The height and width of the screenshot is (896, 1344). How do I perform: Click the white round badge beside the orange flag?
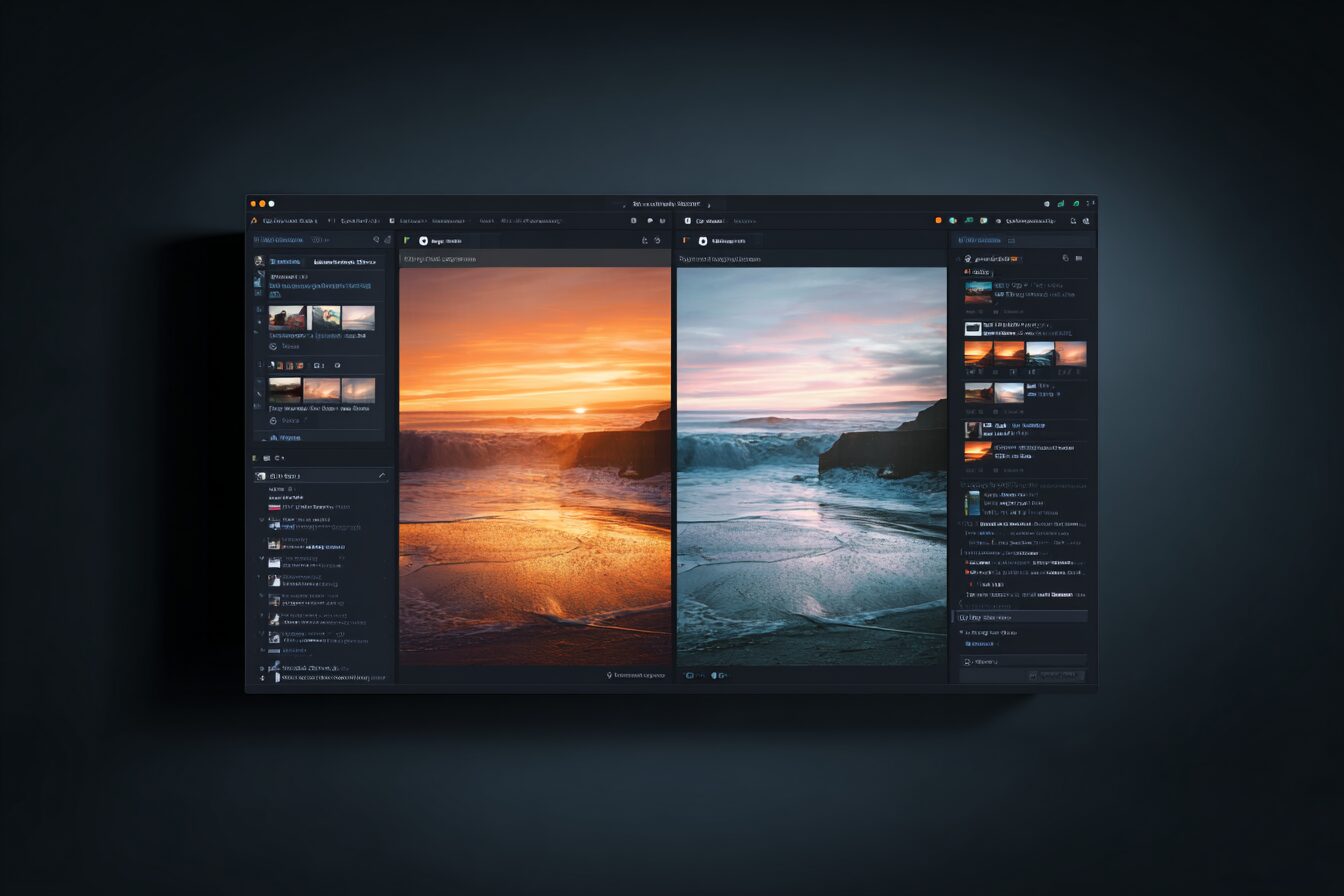click(703, 240)
